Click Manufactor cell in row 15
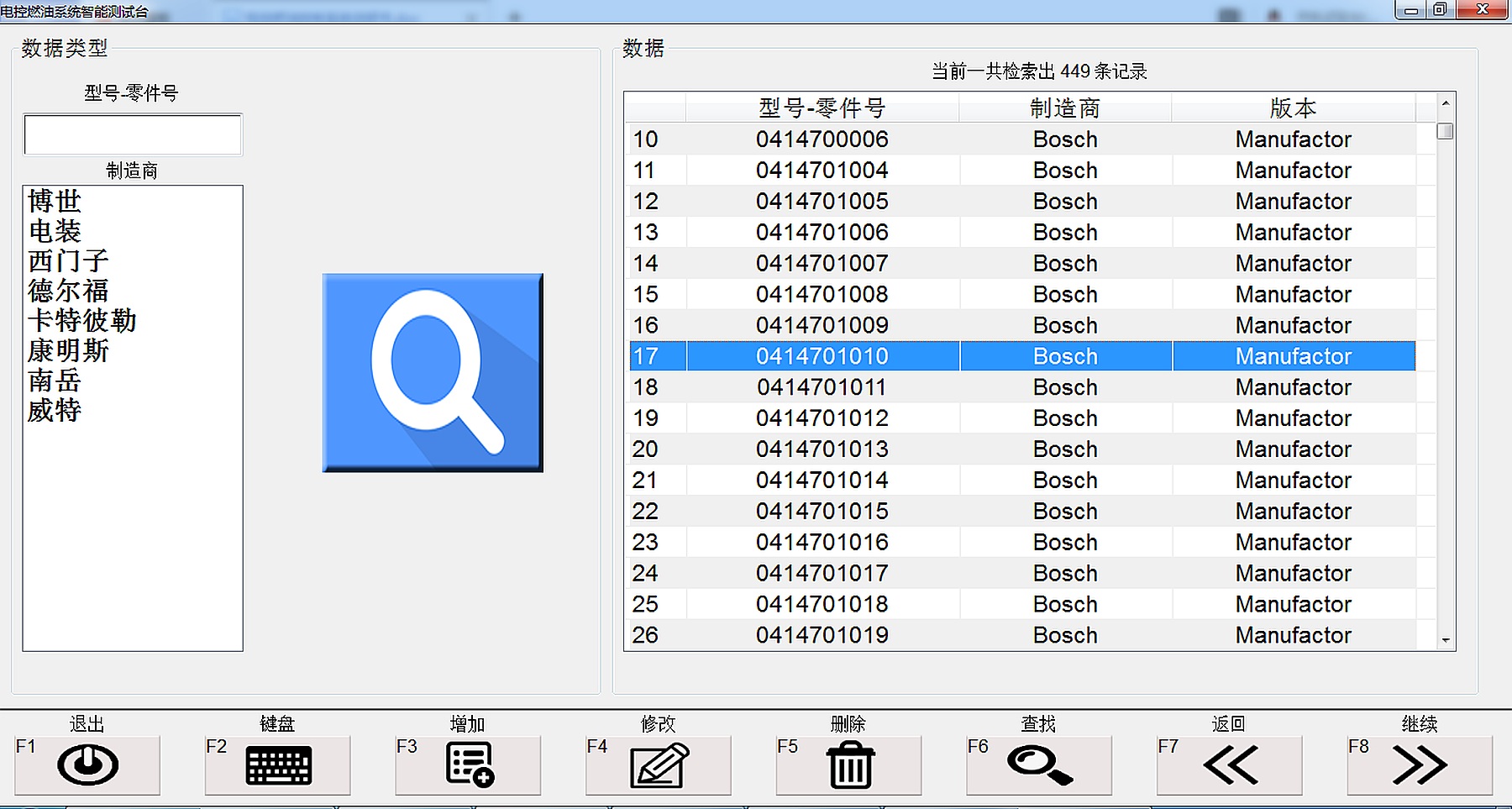Viewport: 1512px width, 809px height. [x=1294, y=295]
